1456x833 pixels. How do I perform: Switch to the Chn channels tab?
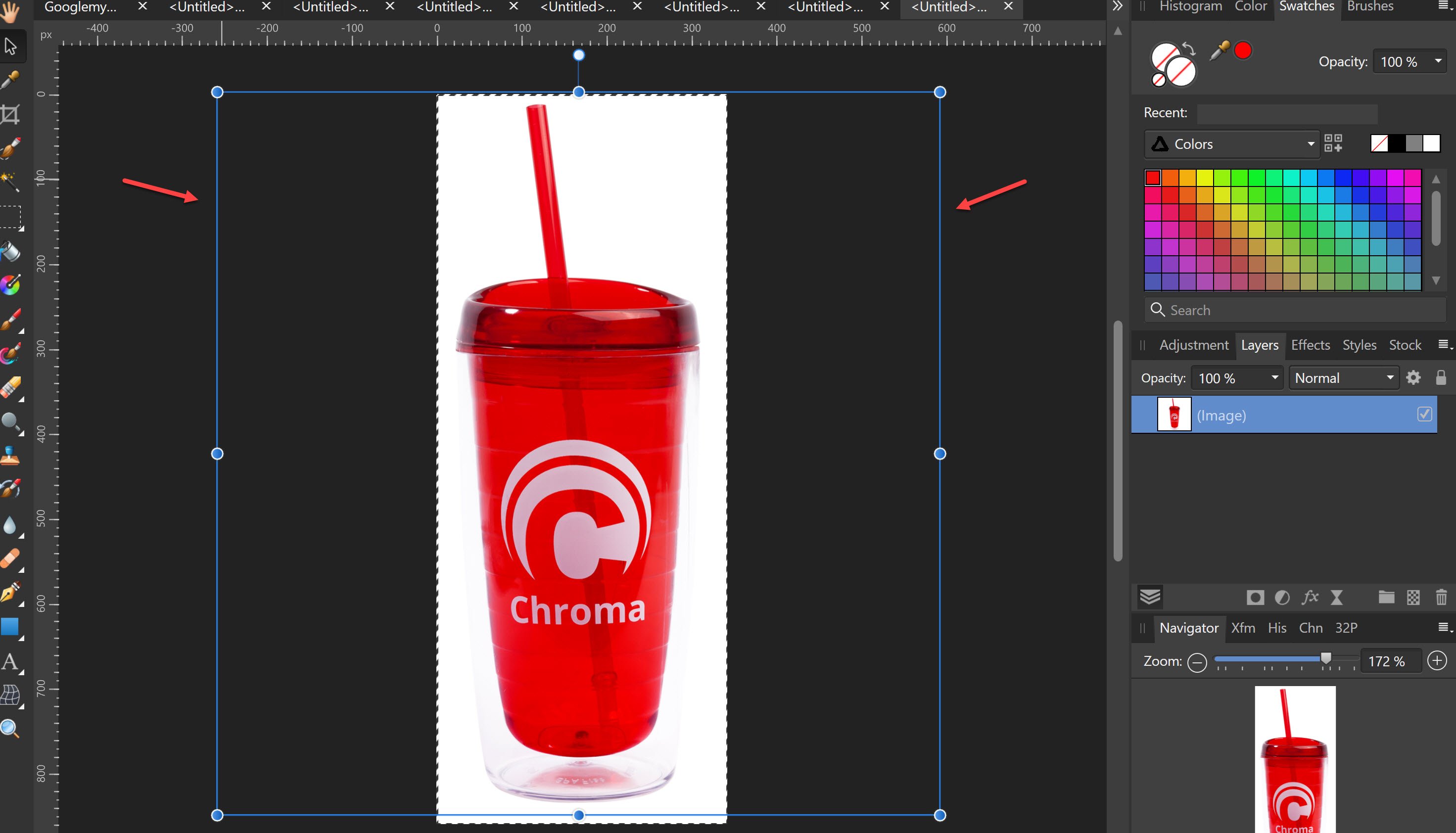[x=1310, y=628]
